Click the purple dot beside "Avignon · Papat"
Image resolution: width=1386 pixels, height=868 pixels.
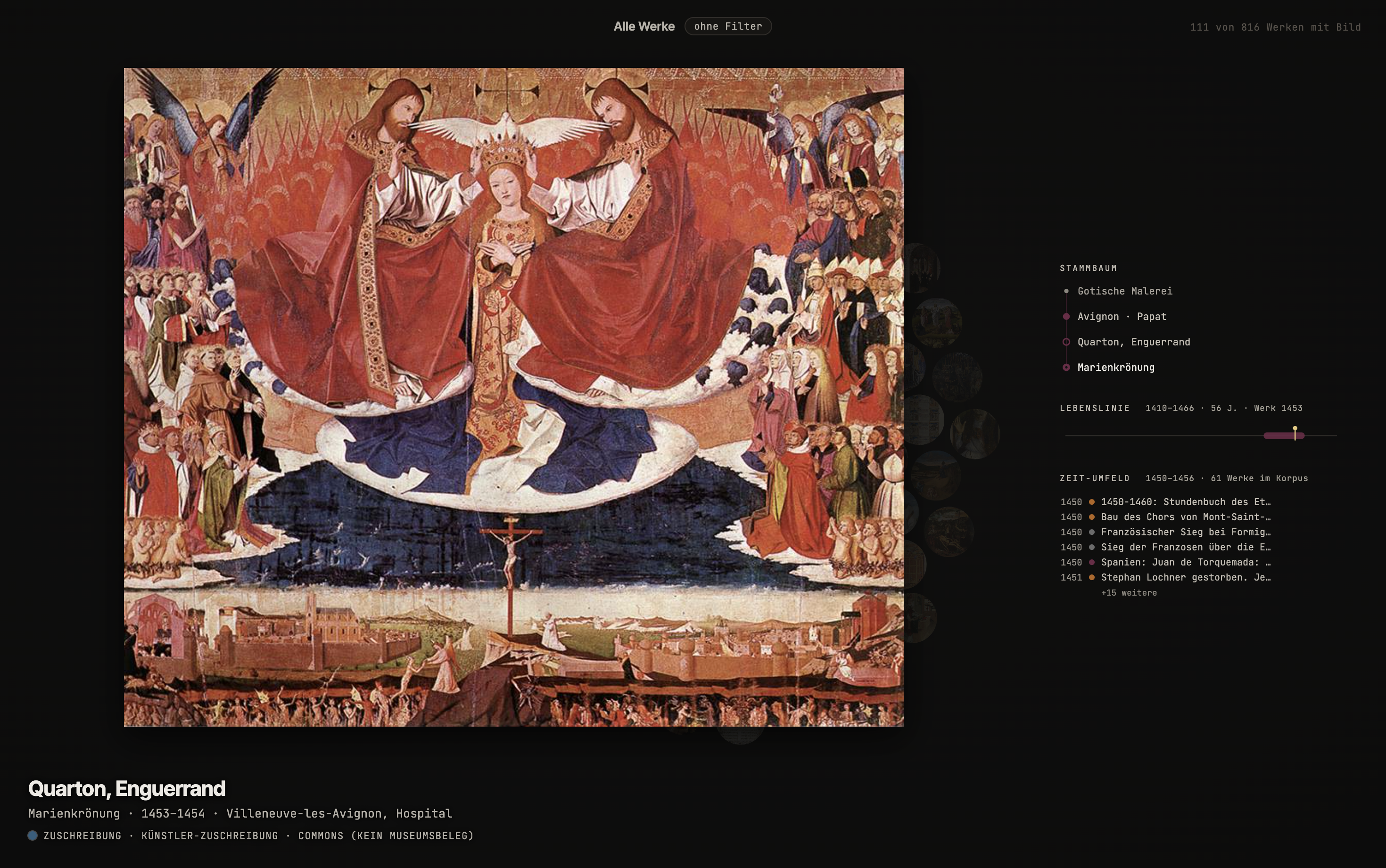point(1066,316)
